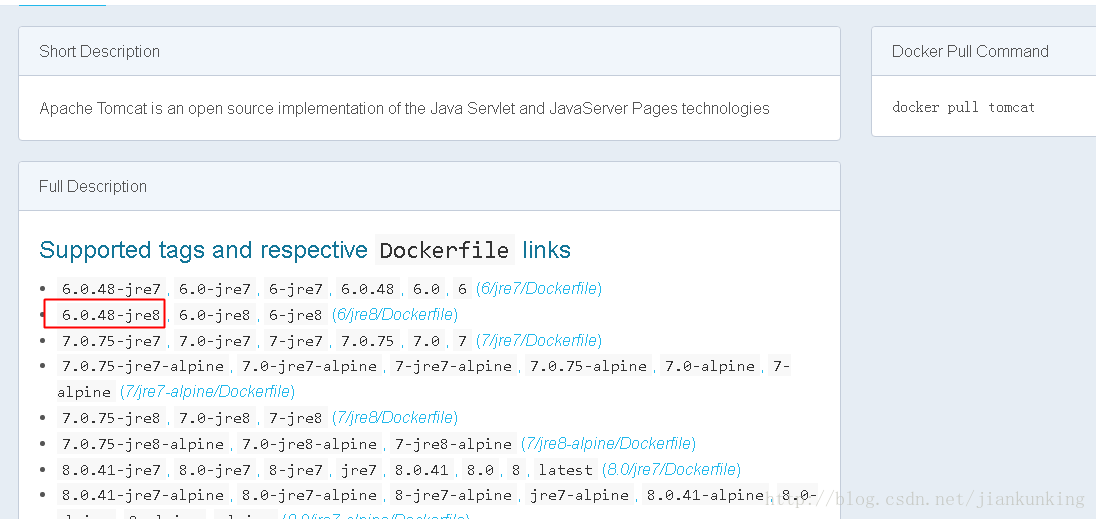Click the 8.0.41-jre7-alpine tag

143,495
